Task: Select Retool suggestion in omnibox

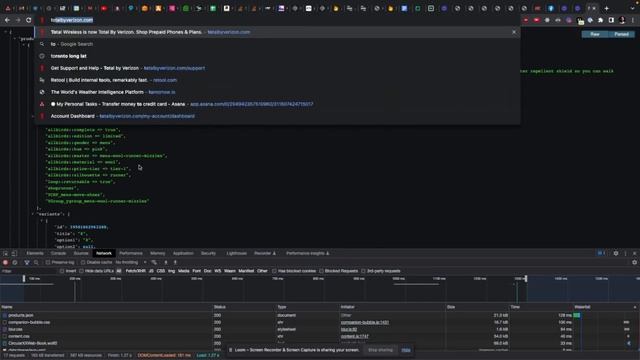Action: [x=278, y=80]
